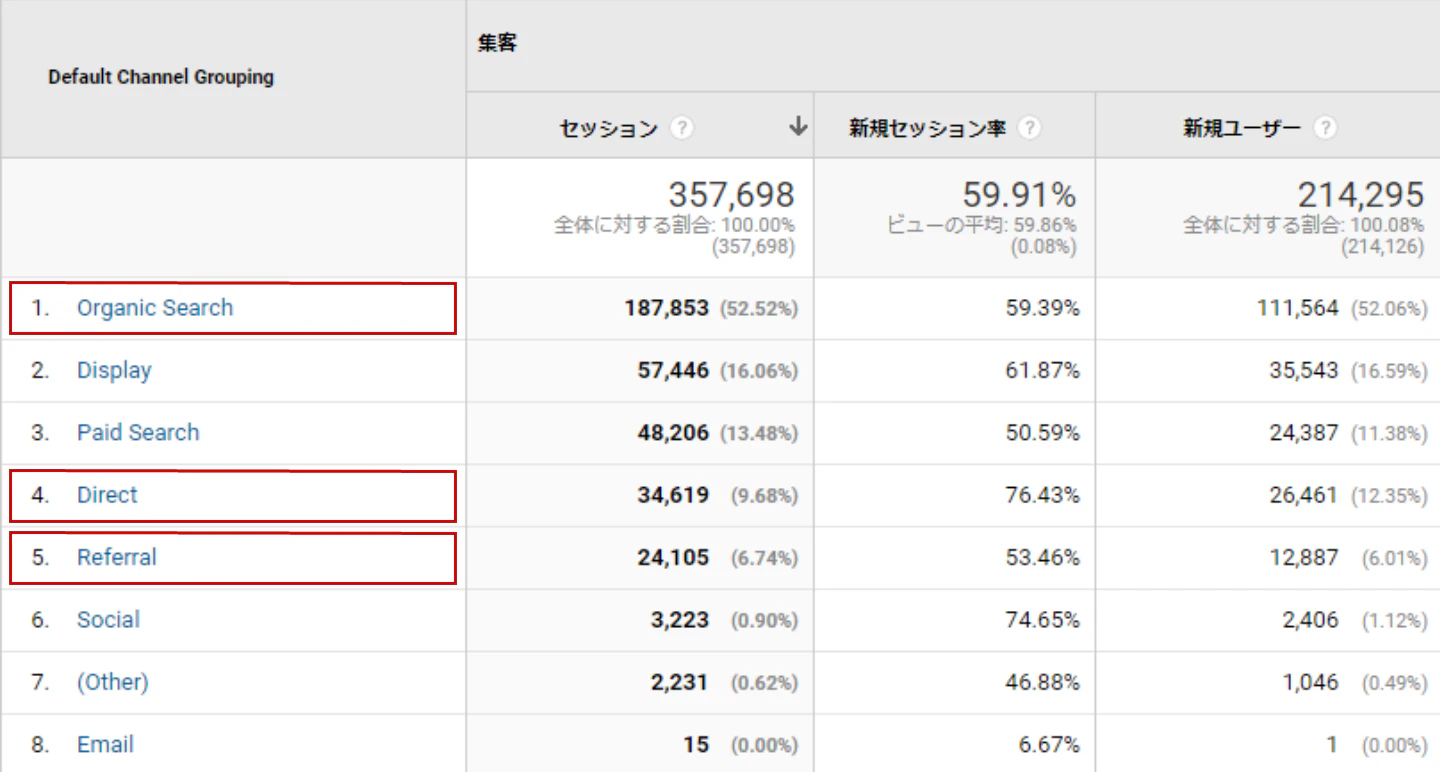
Task: Select Direct new session rate 76.43%
Action: tap(1043, 495)
